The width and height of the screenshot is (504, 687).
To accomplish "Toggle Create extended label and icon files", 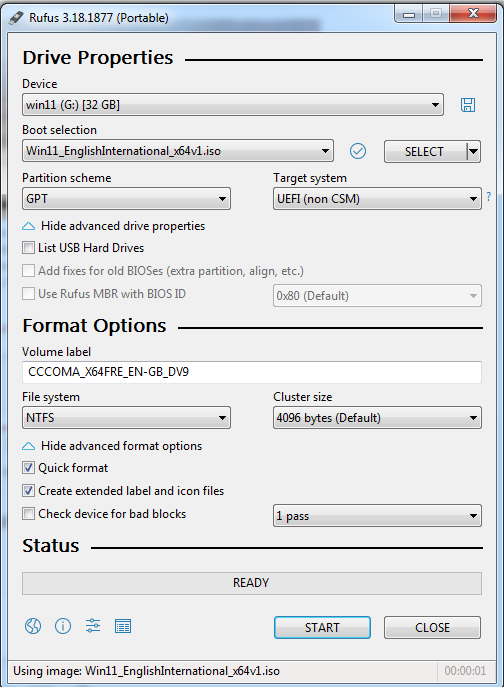I will (x=28, y=491).
